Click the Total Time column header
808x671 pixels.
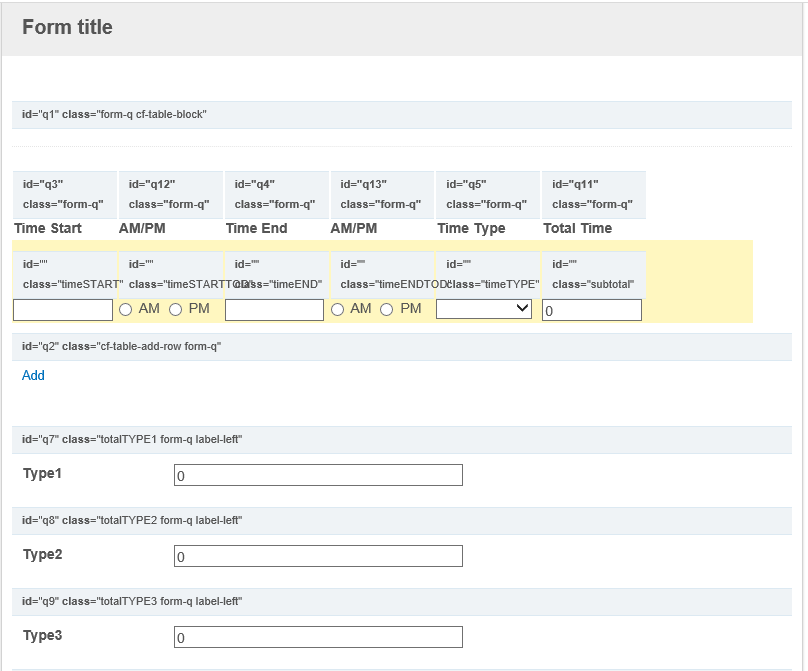pyautogui.click(x=577, y=229)
